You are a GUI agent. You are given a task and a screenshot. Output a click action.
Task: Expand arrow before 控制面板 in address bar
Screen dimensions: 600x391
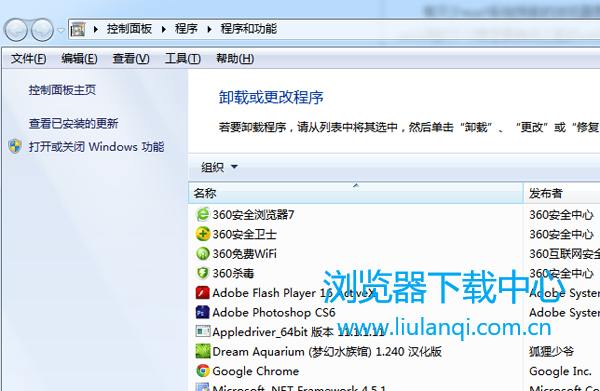coord(96,29)
